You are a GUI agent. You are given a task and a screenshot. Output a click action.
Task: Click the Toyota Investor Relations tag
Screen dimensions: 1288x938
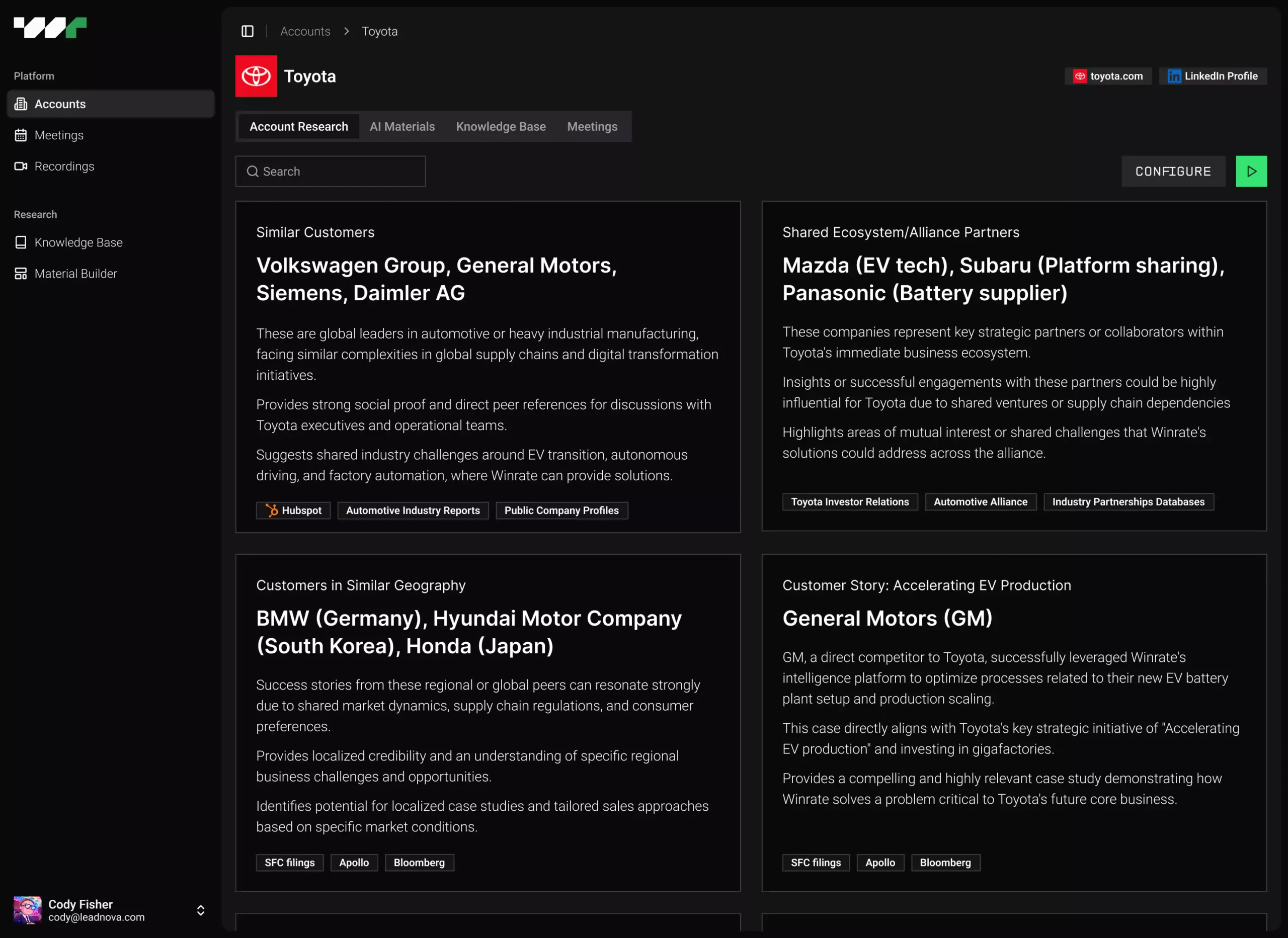pyautogui.click(x=850, y=502)
